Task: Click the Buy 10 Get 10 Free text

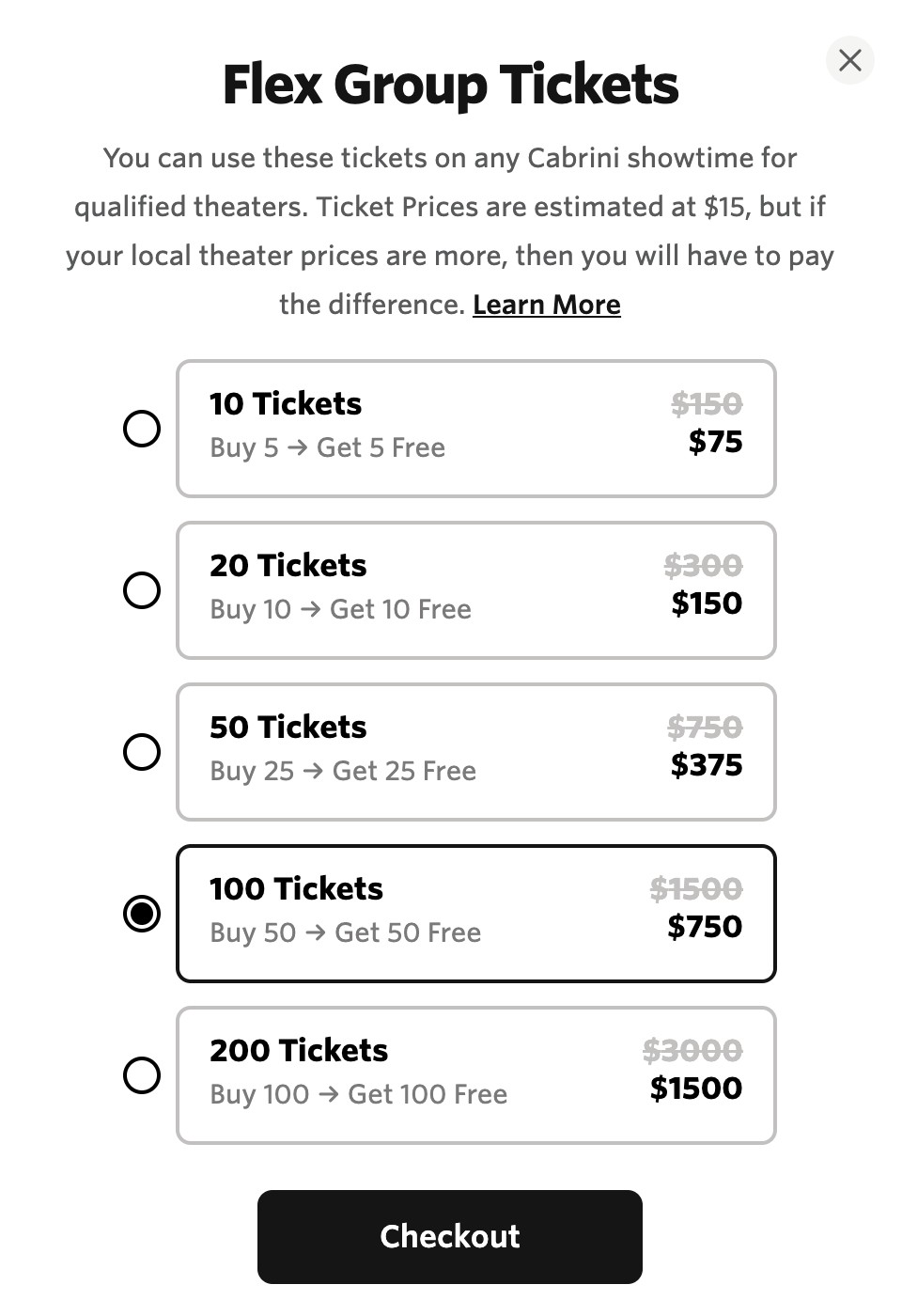Action: tap(340, 609)
